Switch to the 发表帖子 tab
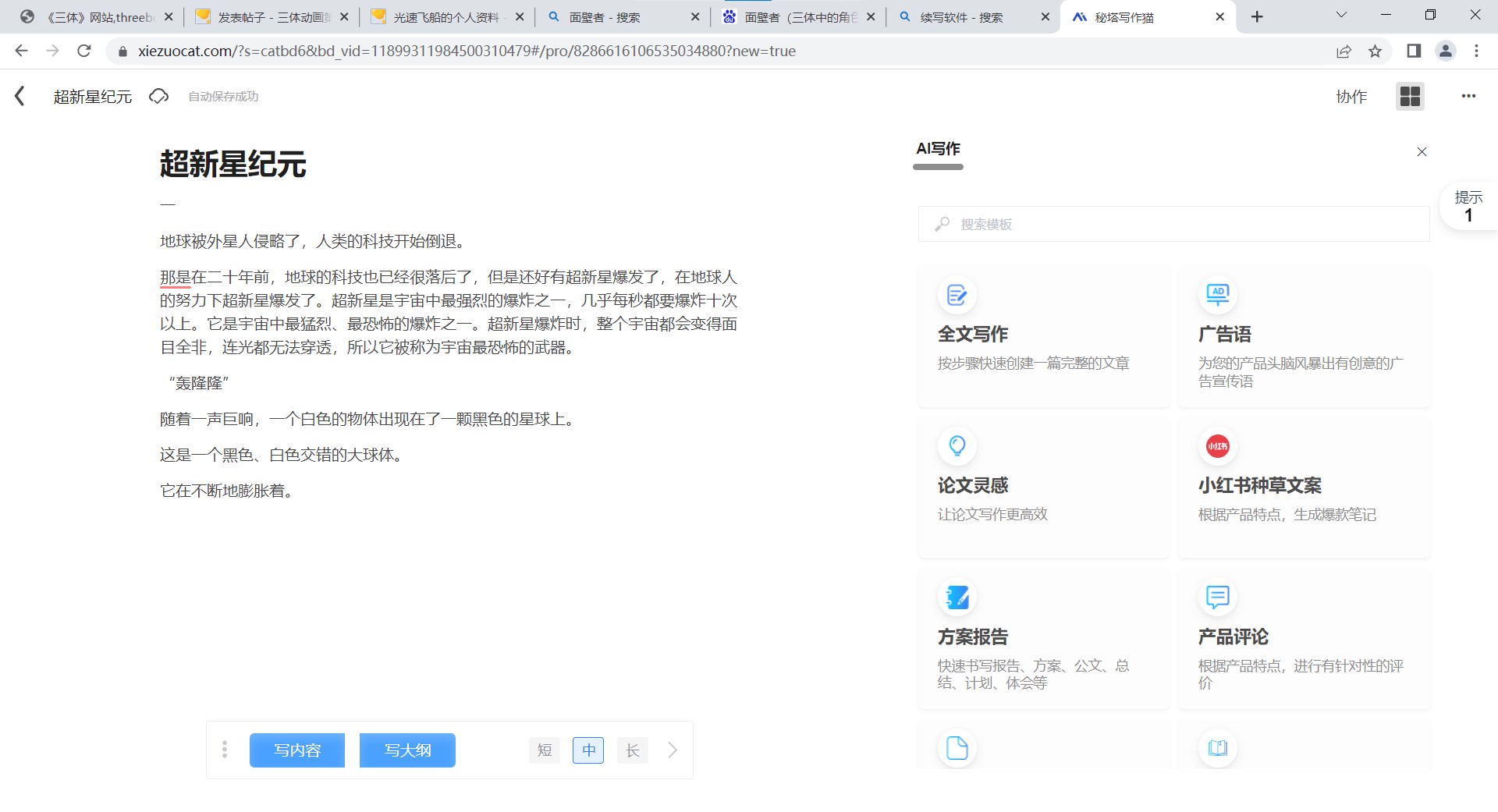This screenshot has width=1498, height=812. click(x=272, y=17)
